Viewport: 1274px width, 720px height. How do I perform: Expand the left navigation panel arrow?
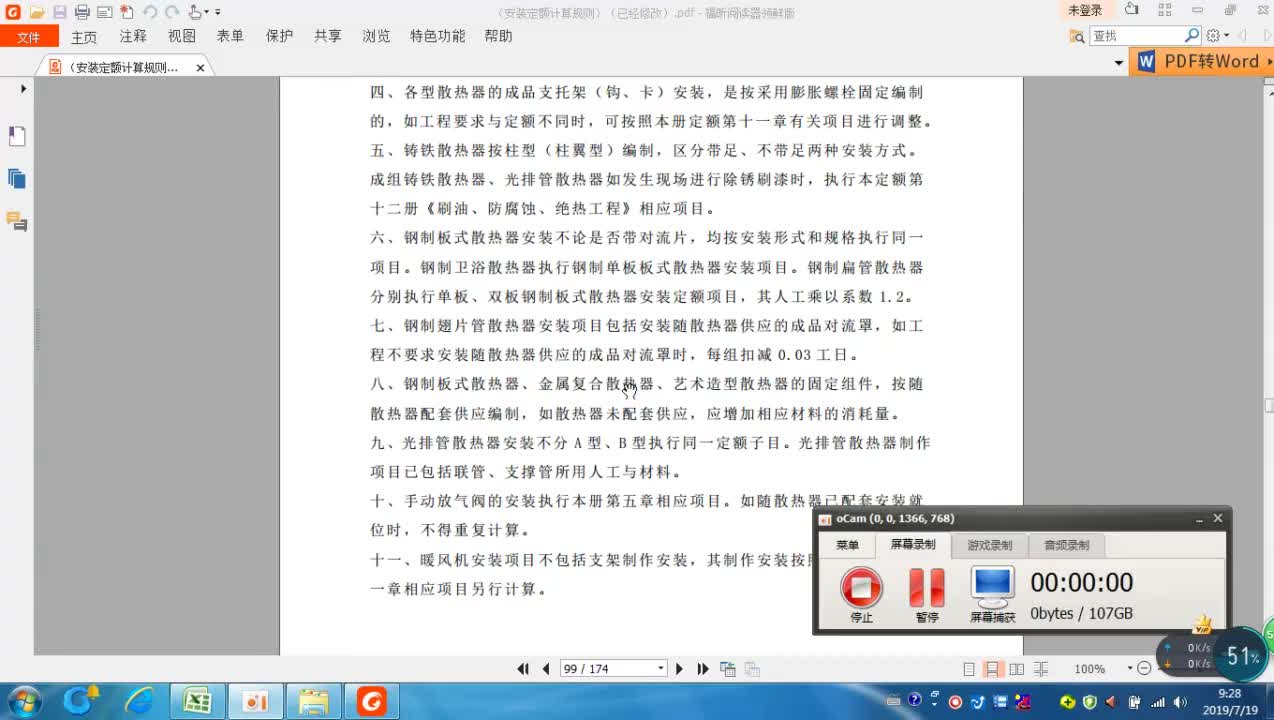23,89
